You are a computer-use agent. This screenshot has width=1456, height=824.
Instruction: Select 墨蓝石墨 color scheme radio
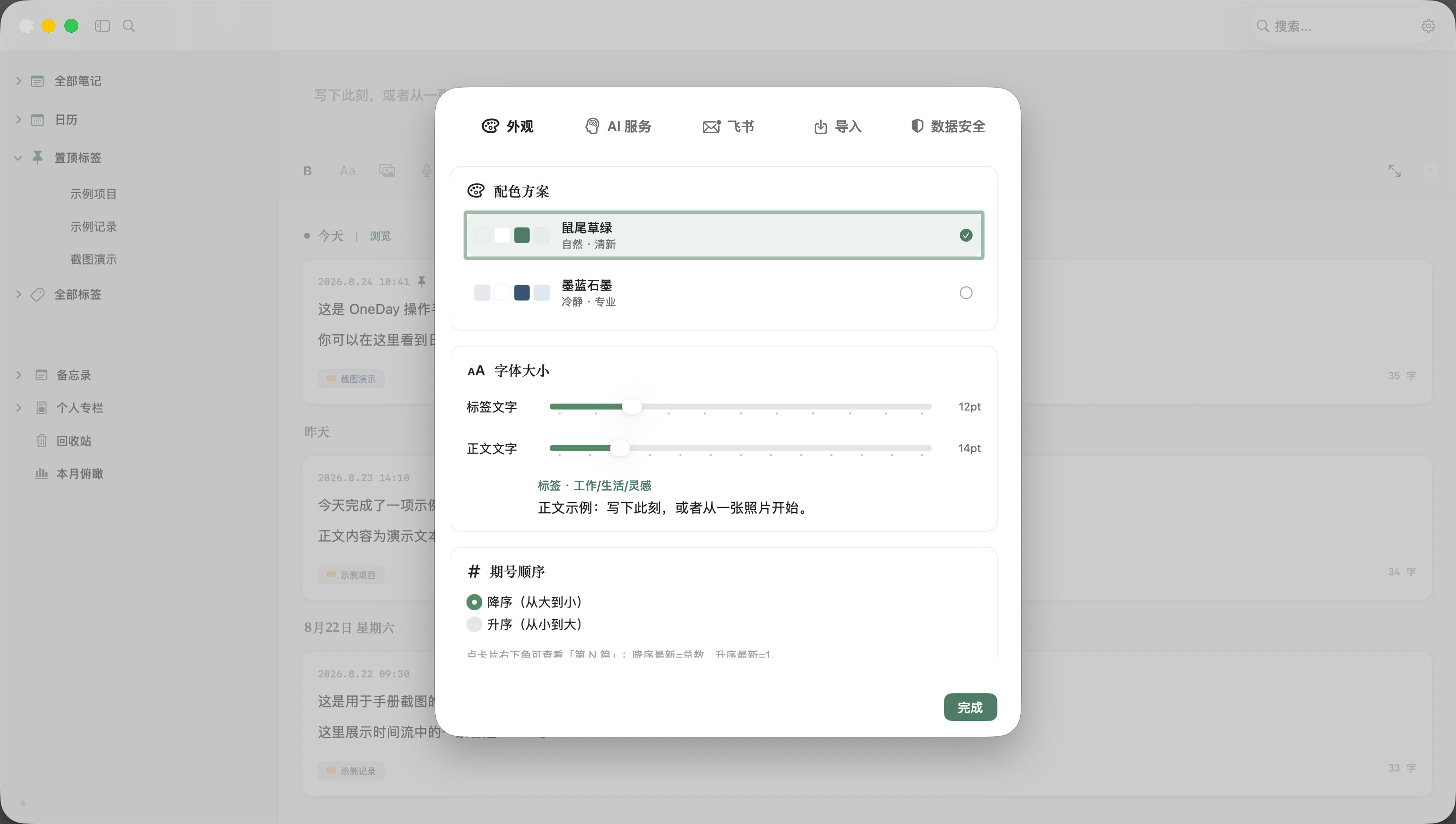[966, 293]
